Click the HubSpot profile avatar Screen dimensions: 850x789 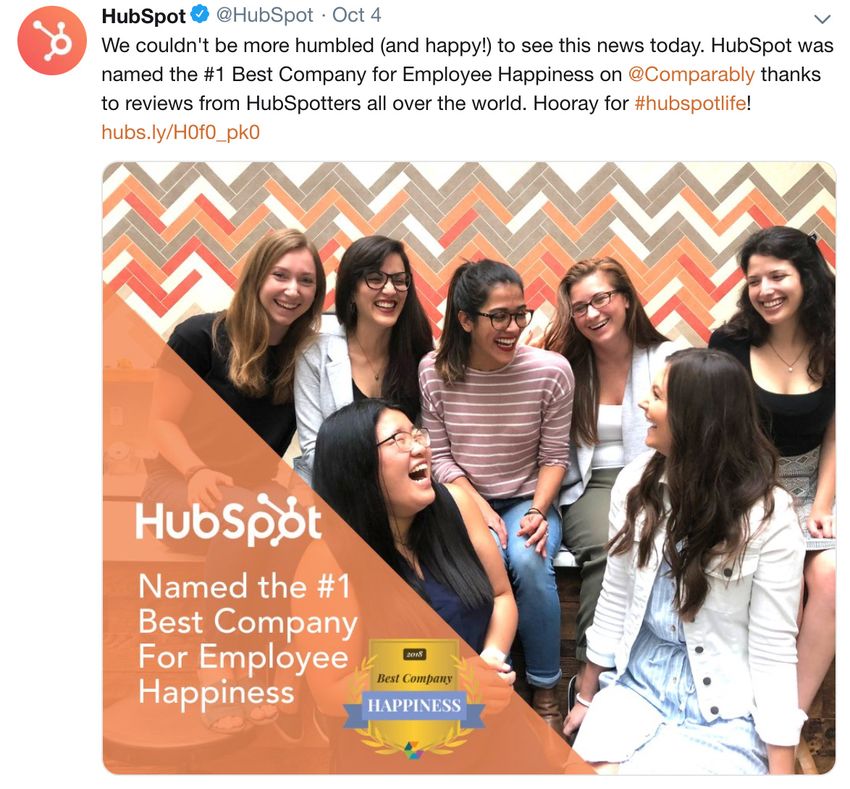[52, 40]
